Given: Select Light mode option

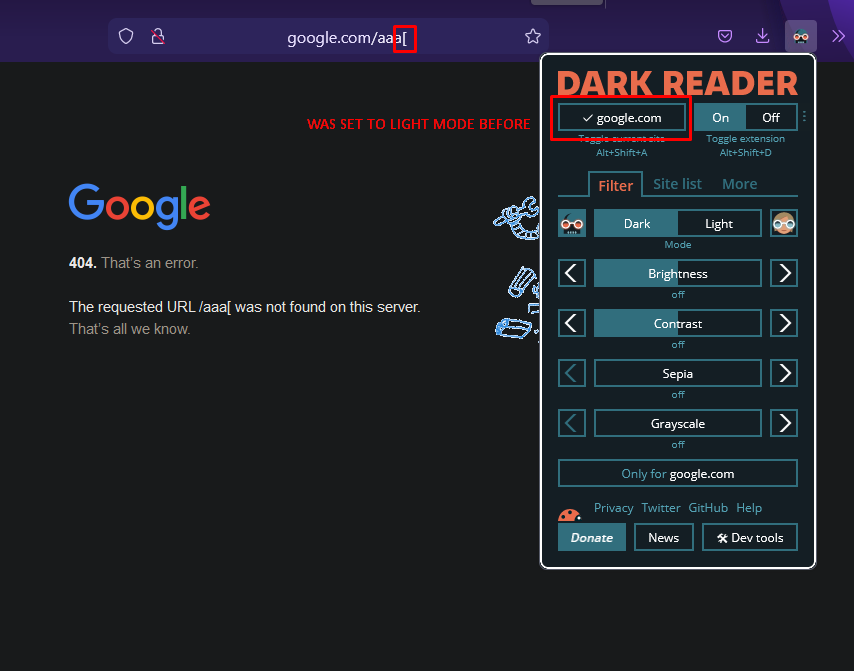Looking at the screenshot, I should [x=719, y=224].
